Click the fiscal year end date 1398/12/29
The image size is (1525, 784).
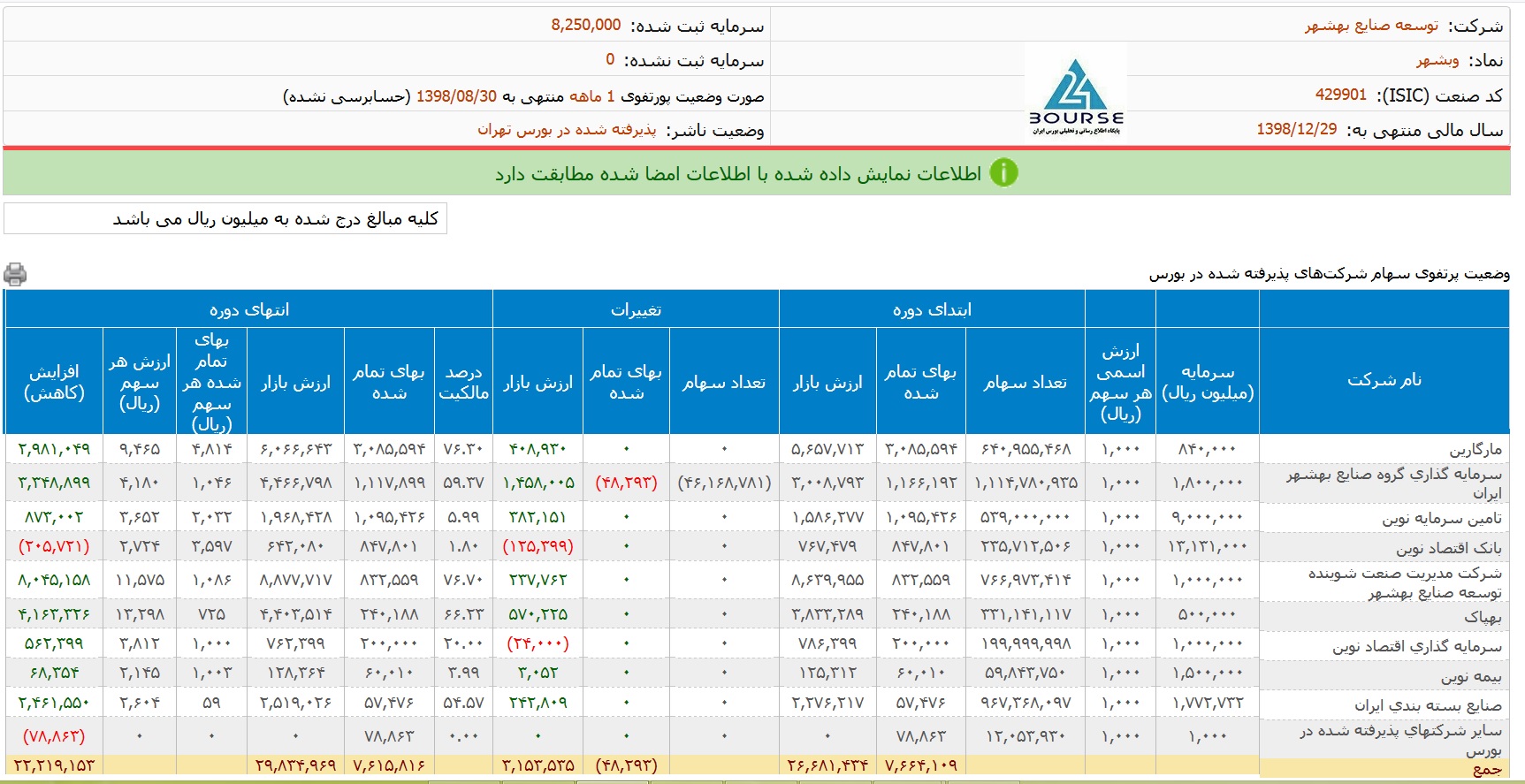pos(1297,129)
